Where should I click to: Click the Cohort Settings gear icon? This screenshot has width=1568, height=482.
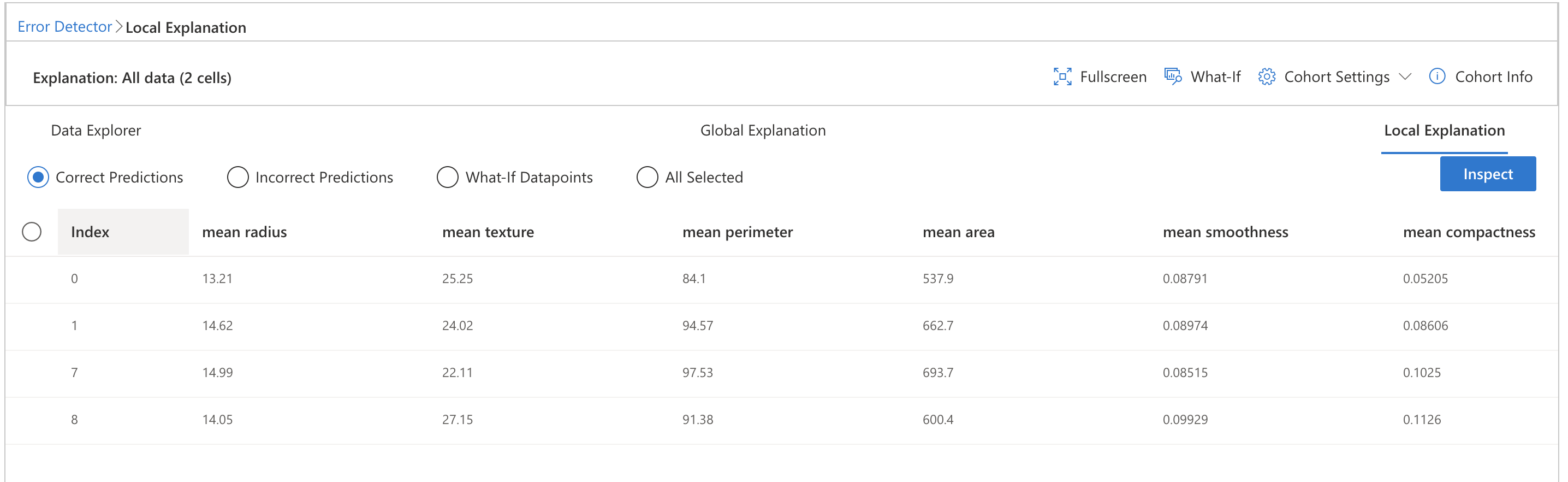click(x=1267, y=77)
